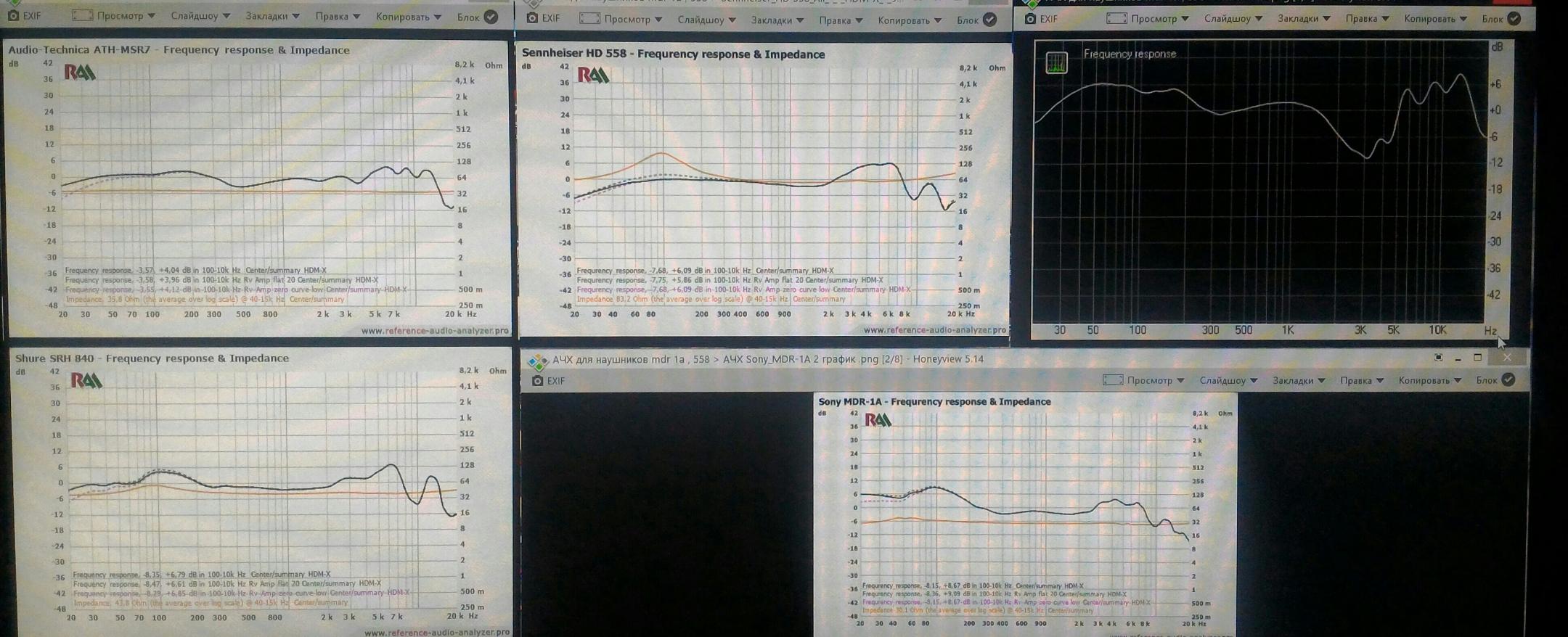
Task: Click title 'Sennheiser HD 558 - Frequency response & Impedance'
Action: pos(673,54)
